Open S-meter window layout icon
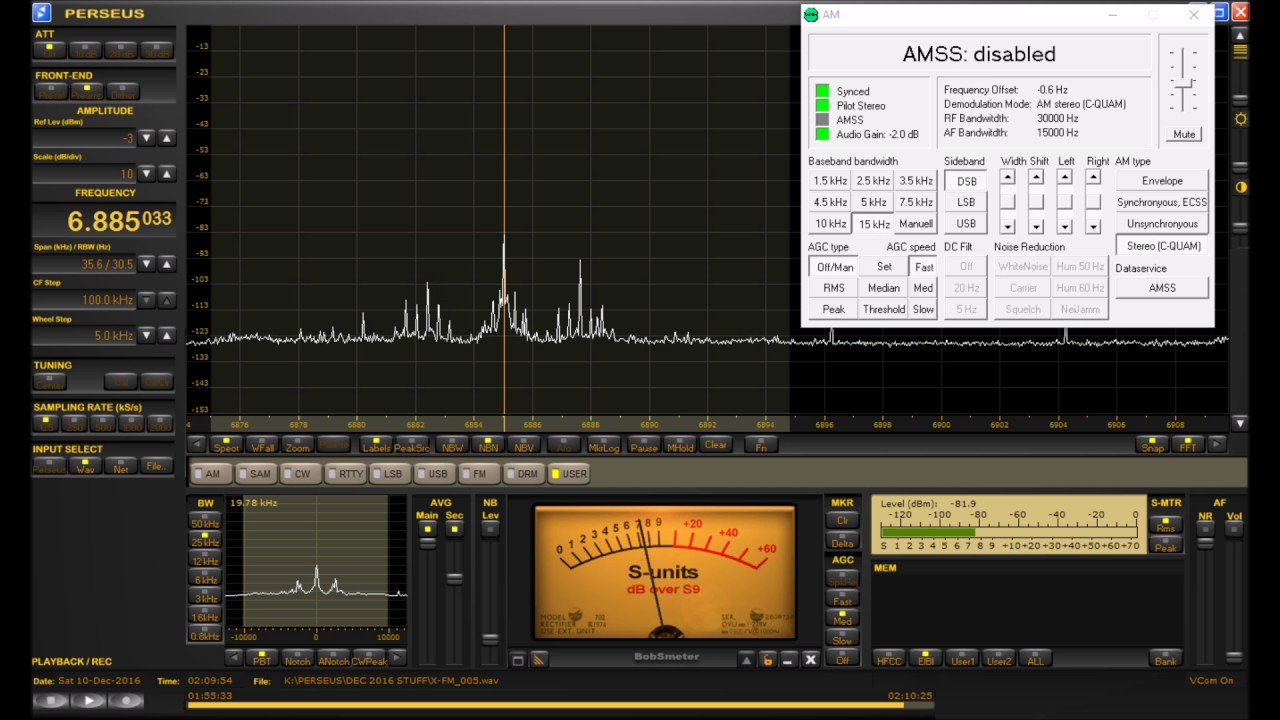The image size is (1280, 720). (518, 660)
